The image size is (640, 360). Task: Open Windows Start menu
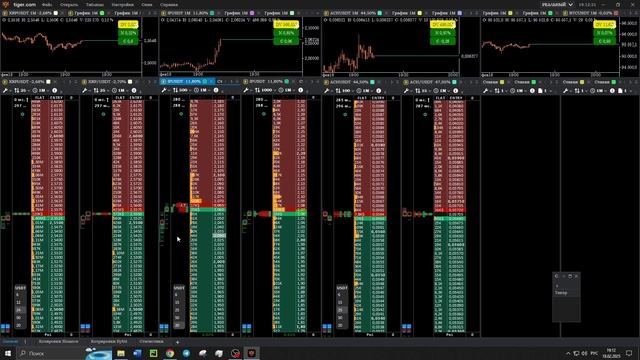[7, 353]
